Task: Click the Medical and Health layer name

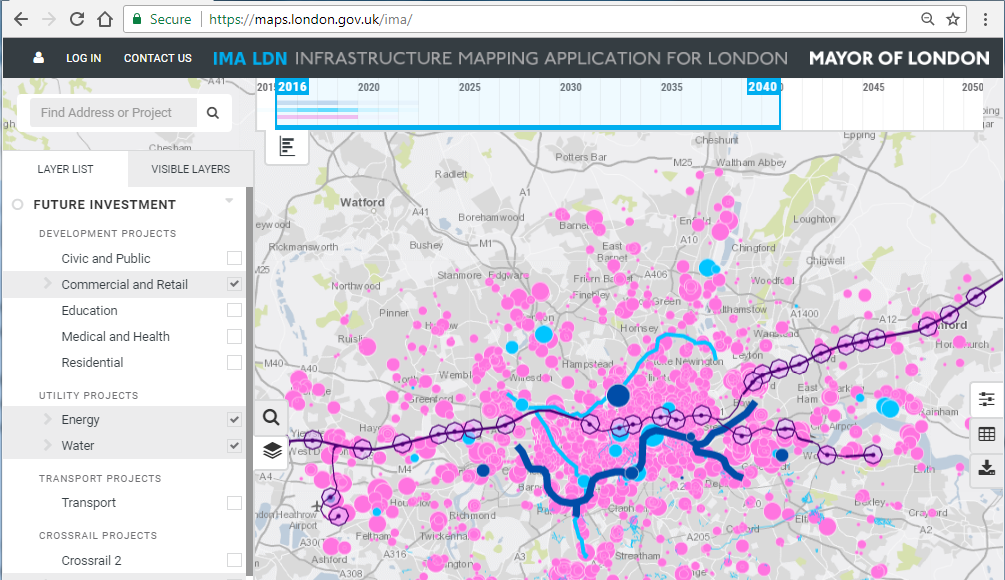Action: tap(115, 336)
